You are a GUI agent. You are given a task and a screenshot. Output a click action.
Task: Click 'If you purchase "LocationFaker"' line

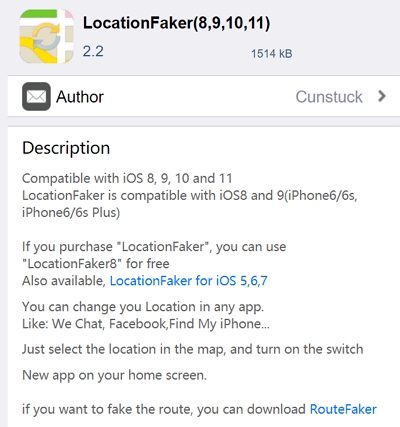pyautogui.click(x=154, y=247)
